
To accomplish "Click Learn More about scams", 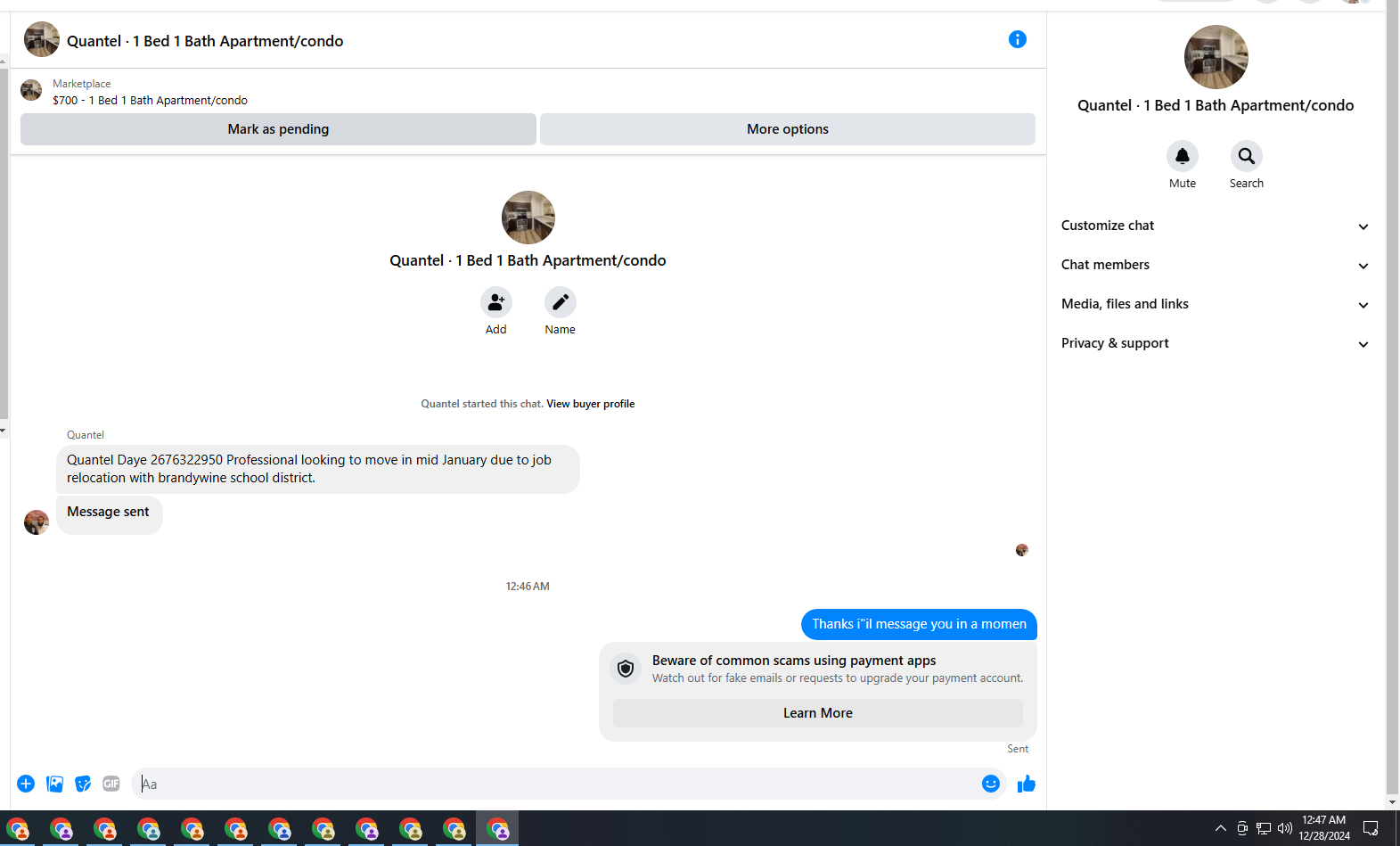I will click(x=817, y=713).
